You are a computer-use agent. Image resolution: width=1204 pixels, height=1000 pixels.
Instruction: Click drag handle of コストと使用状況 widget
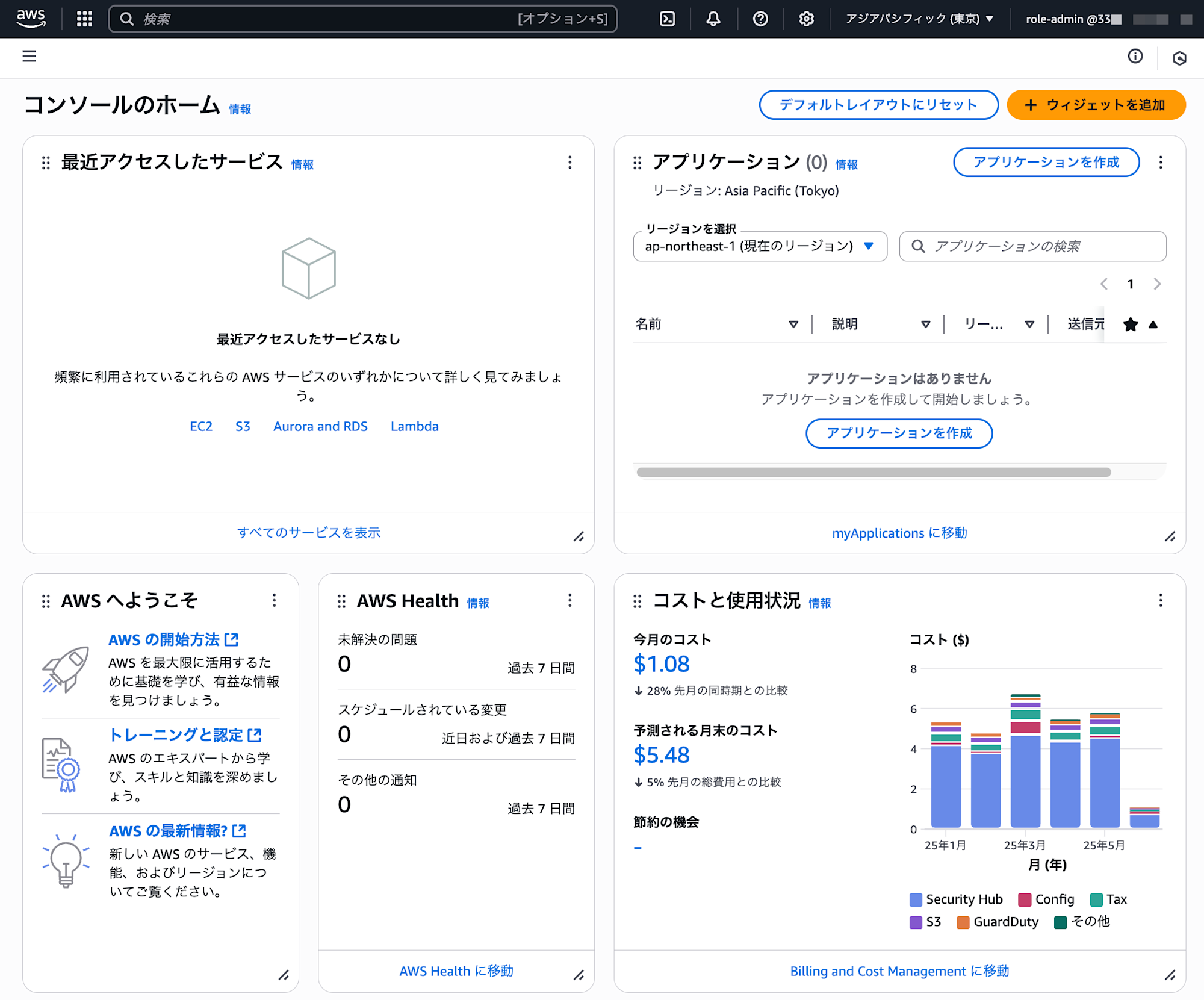638,601
